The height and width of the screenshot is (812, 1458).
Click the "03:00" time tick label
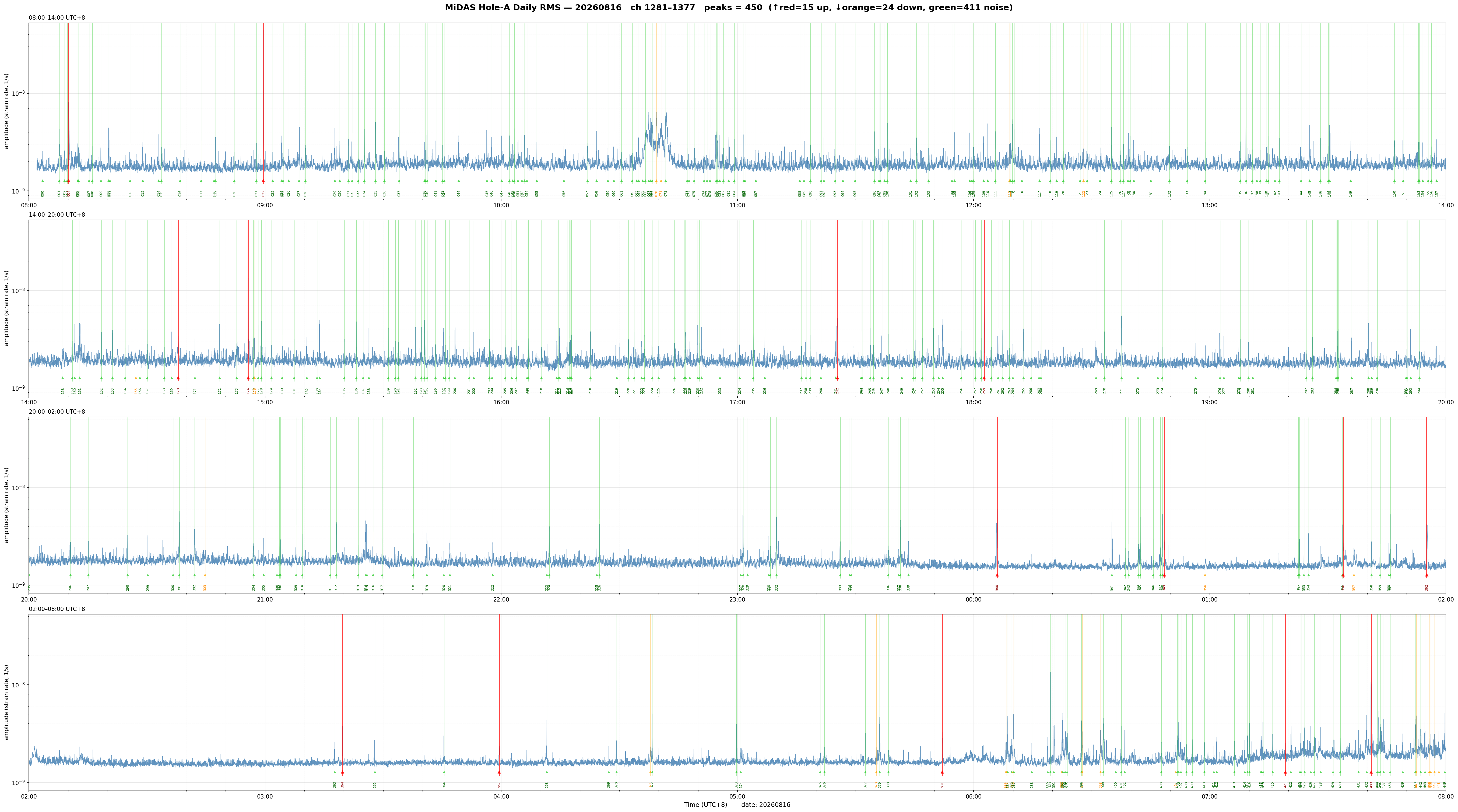(265, 797)
